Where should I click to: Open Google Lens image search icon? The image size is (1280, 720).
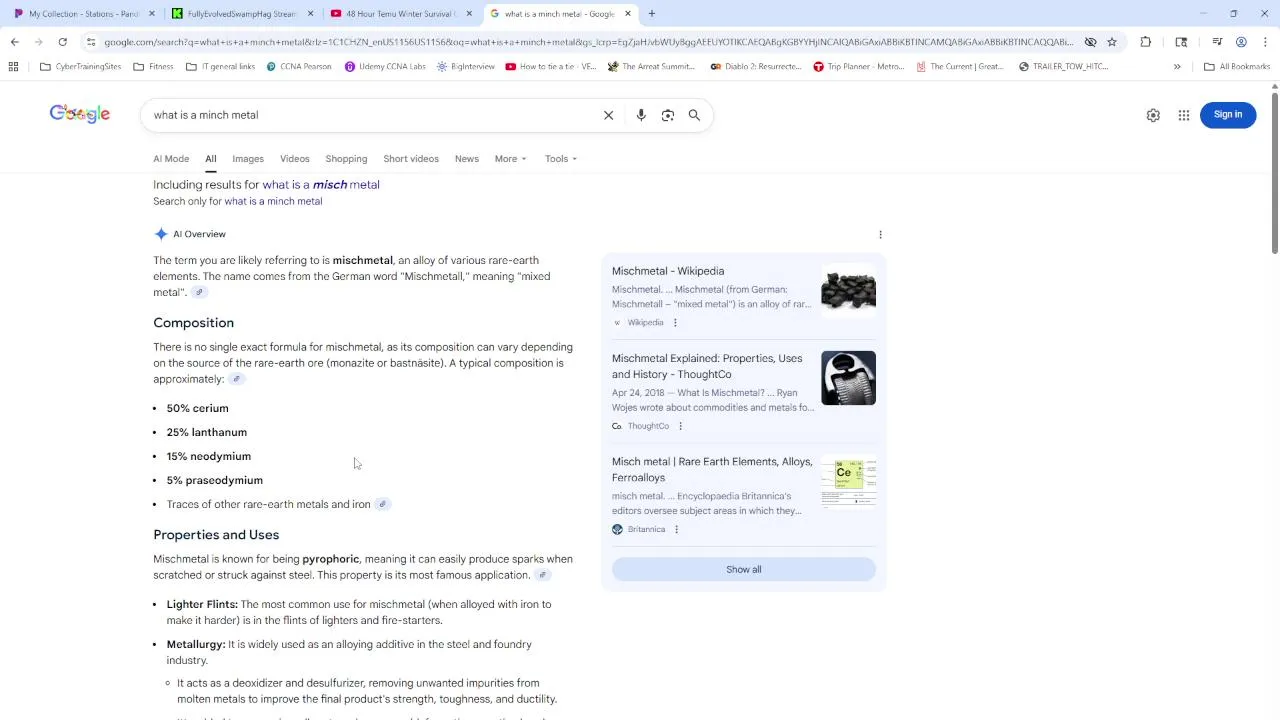[x=668, y=115]
